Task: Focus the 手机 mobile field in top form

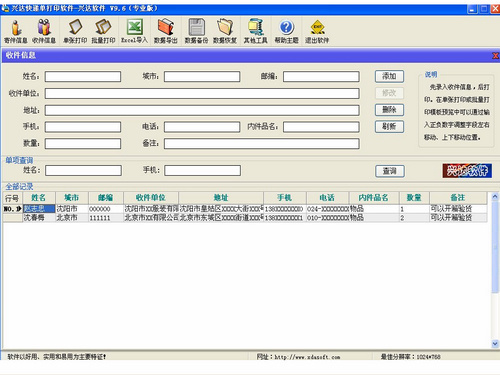Action: pos(83,127)
